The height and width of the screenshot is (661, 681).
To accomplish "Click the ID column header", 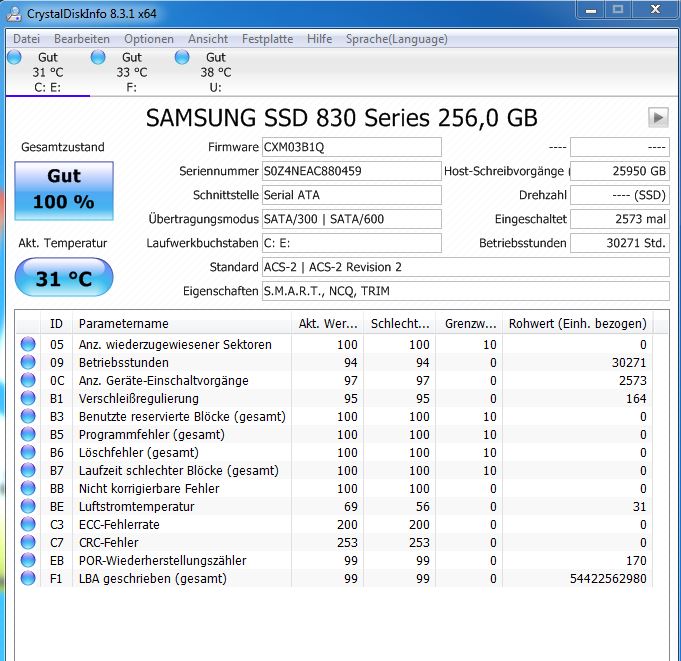I will (56, 324).
